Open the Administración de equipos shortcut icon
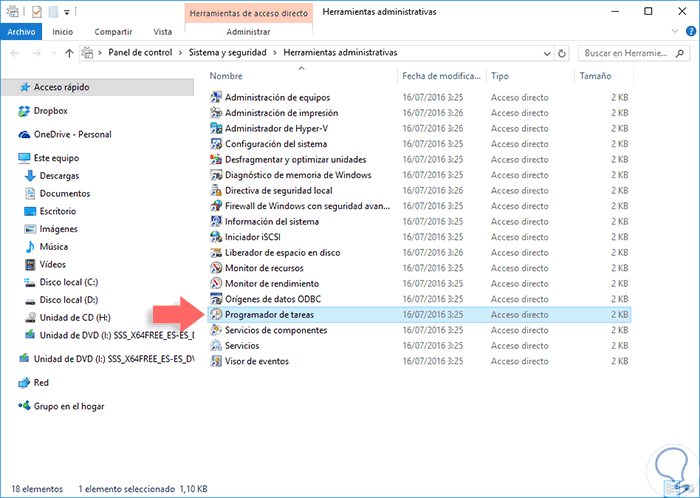700x498 pixels. 216,97
